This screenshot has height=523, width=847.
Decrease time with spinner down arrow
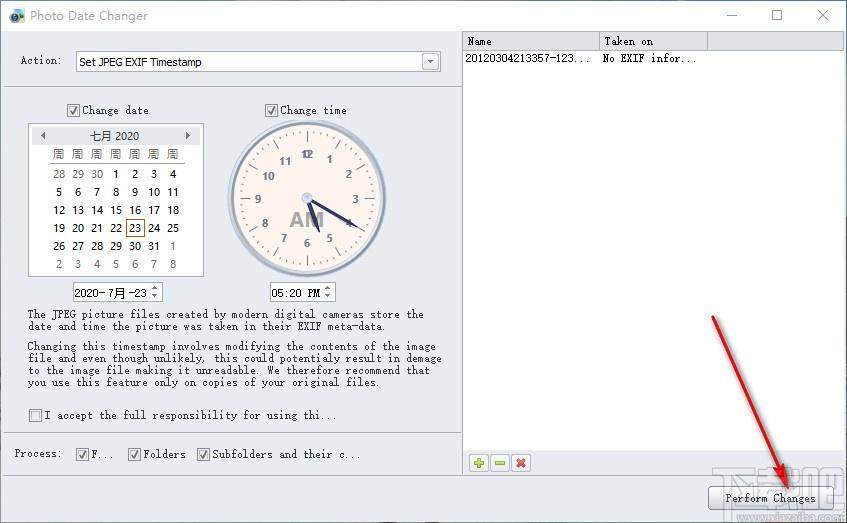pyautogui.click(x=328, y=297)
